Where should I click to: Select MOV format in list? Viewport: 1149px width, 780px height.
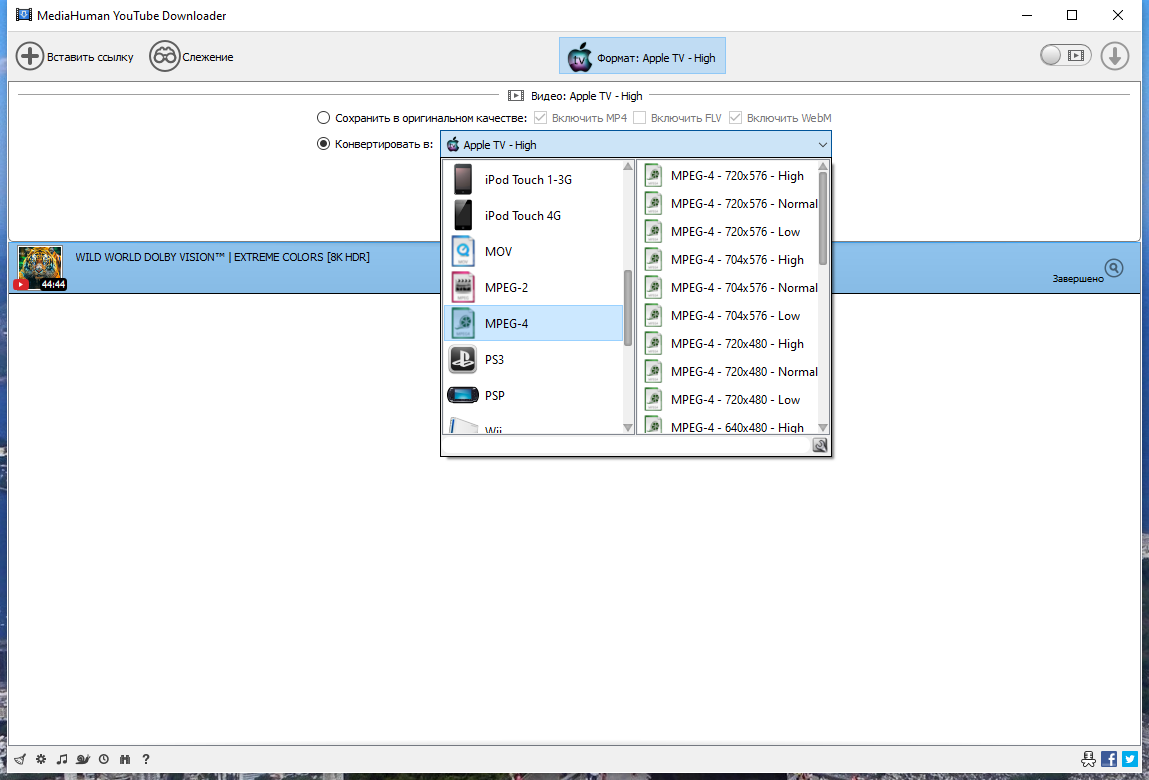pyautogui.click(x=533, y=251)
